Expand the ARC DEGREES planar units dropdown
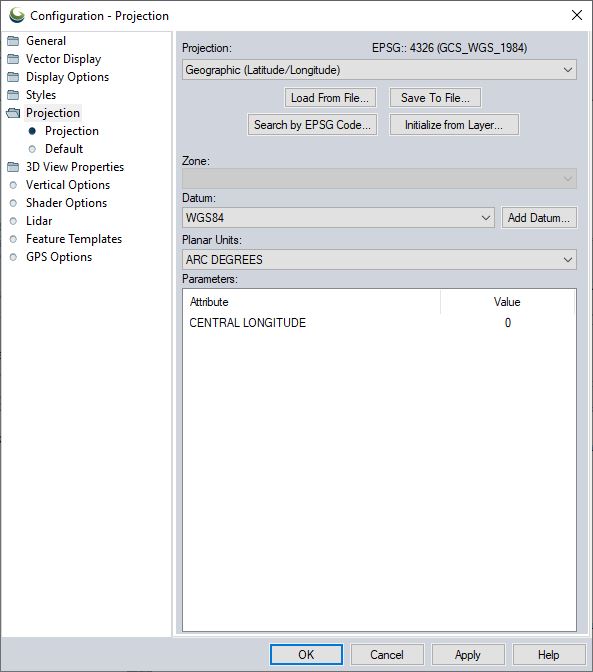This screenshot has width=593, height=672. pos(379,260)
